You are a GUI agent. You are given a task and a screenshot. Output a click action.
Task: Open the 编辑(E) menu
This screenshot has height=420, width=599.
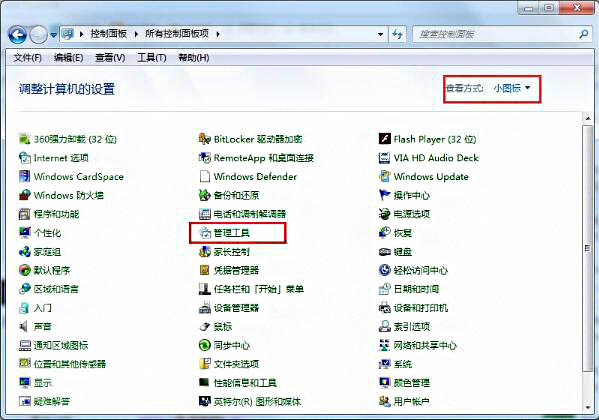68,58
